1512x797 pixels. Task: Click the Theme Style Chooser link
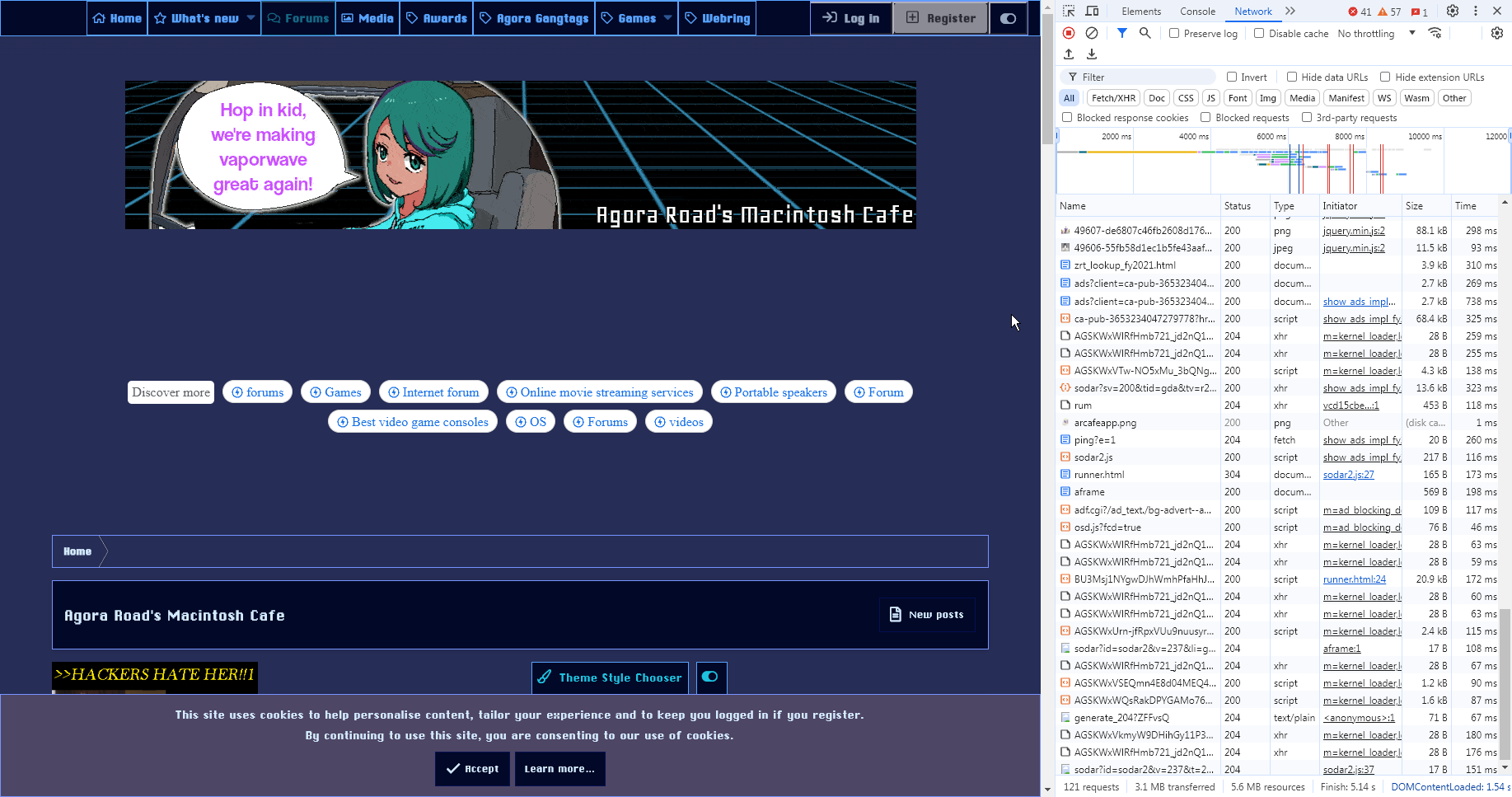click(610, 677)
